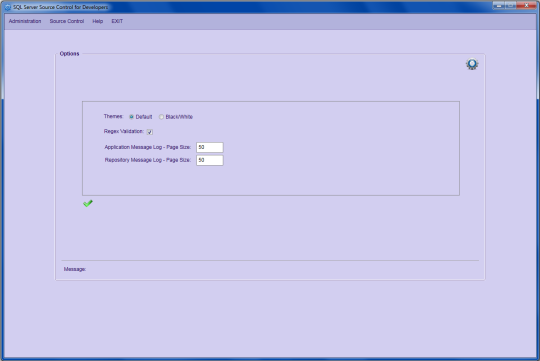
Task: Click the Message label at bottom
Action: (x=75, y=269)
